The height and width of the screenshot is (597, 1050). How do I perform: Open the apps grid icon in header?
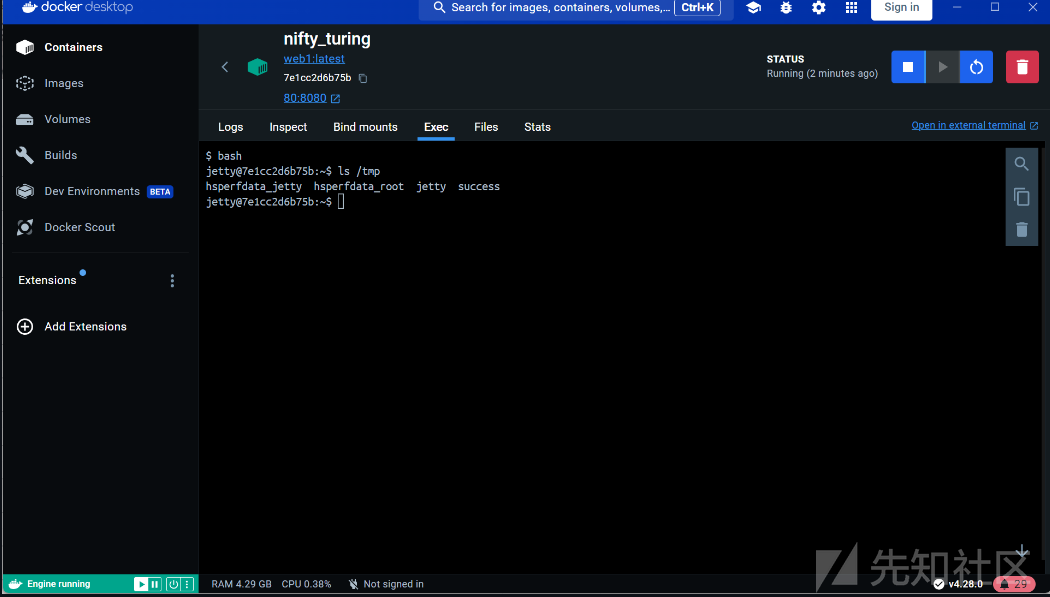851,7
